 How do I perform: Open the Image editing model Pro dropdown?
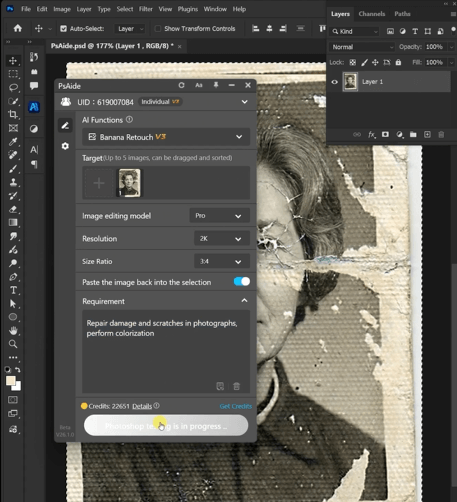(220, 216)
